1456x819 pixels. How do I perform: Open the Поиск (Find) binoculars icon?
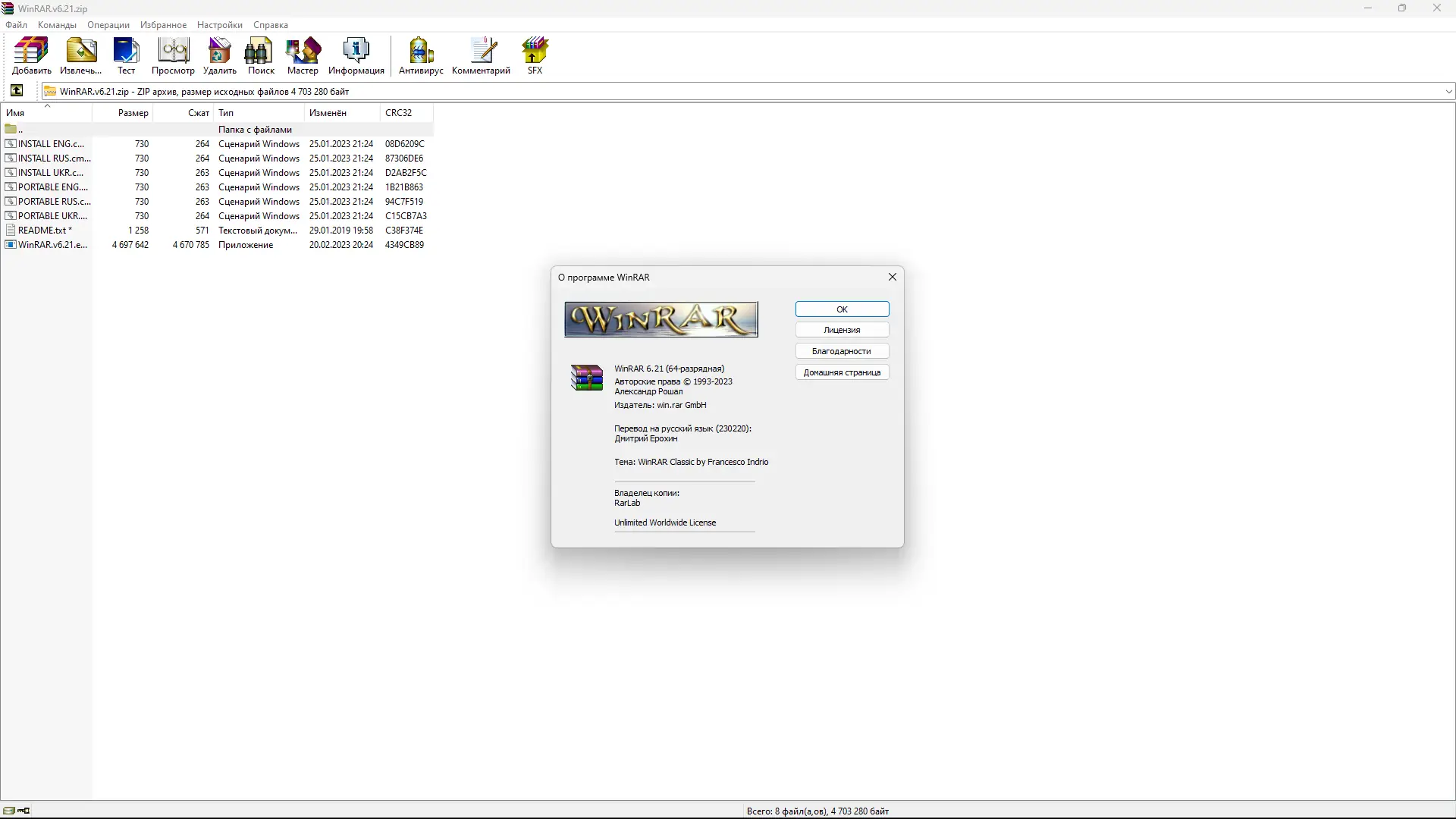tap(261, 55)
